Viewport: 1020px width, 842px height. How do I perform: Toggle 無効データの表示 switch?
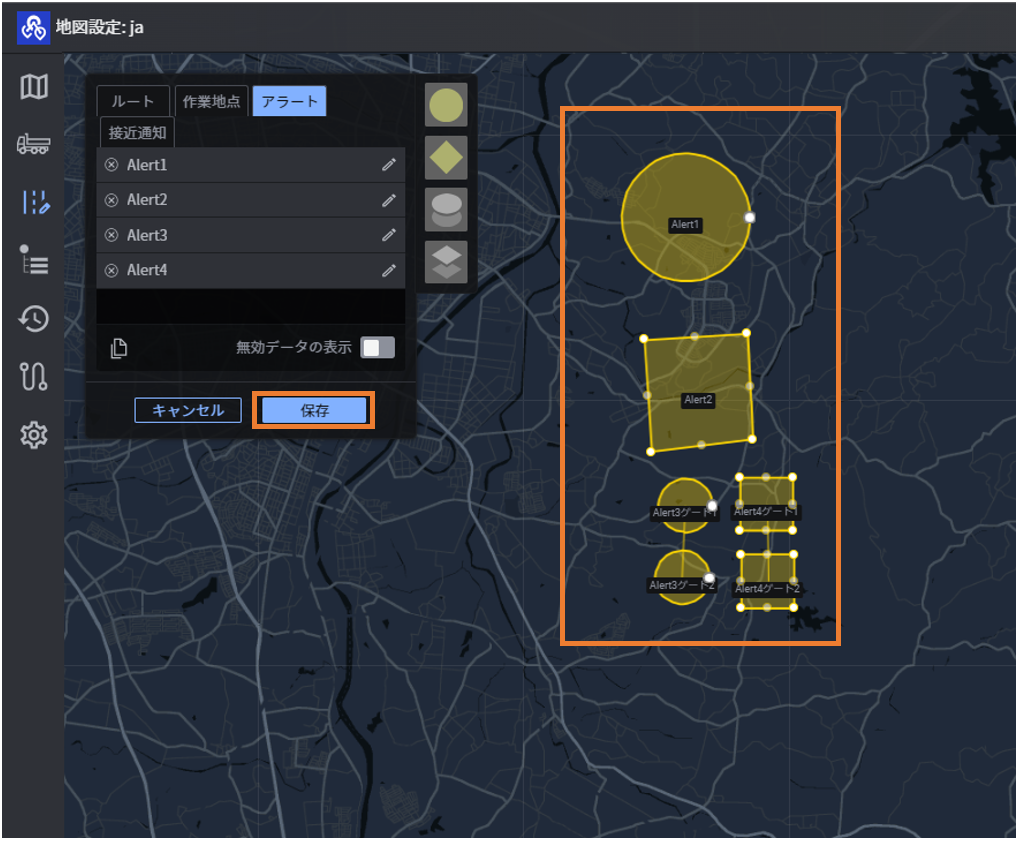pyautogui.click(x=378, y=347)
